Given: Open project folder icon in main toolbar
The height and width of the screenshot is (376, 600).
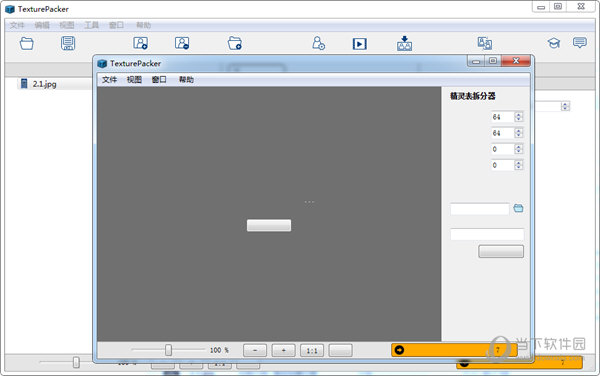Looking at the screenshot, I should 26,43.
